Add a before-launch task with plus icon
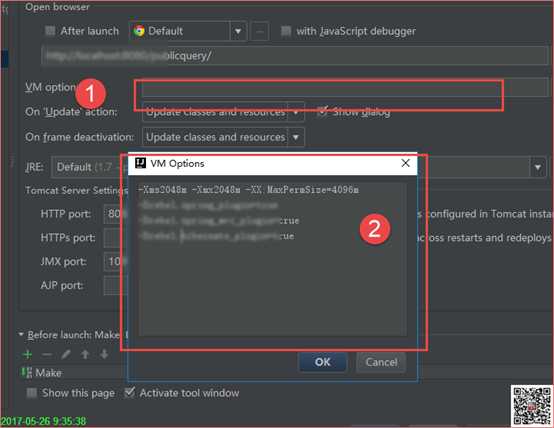 28,354
